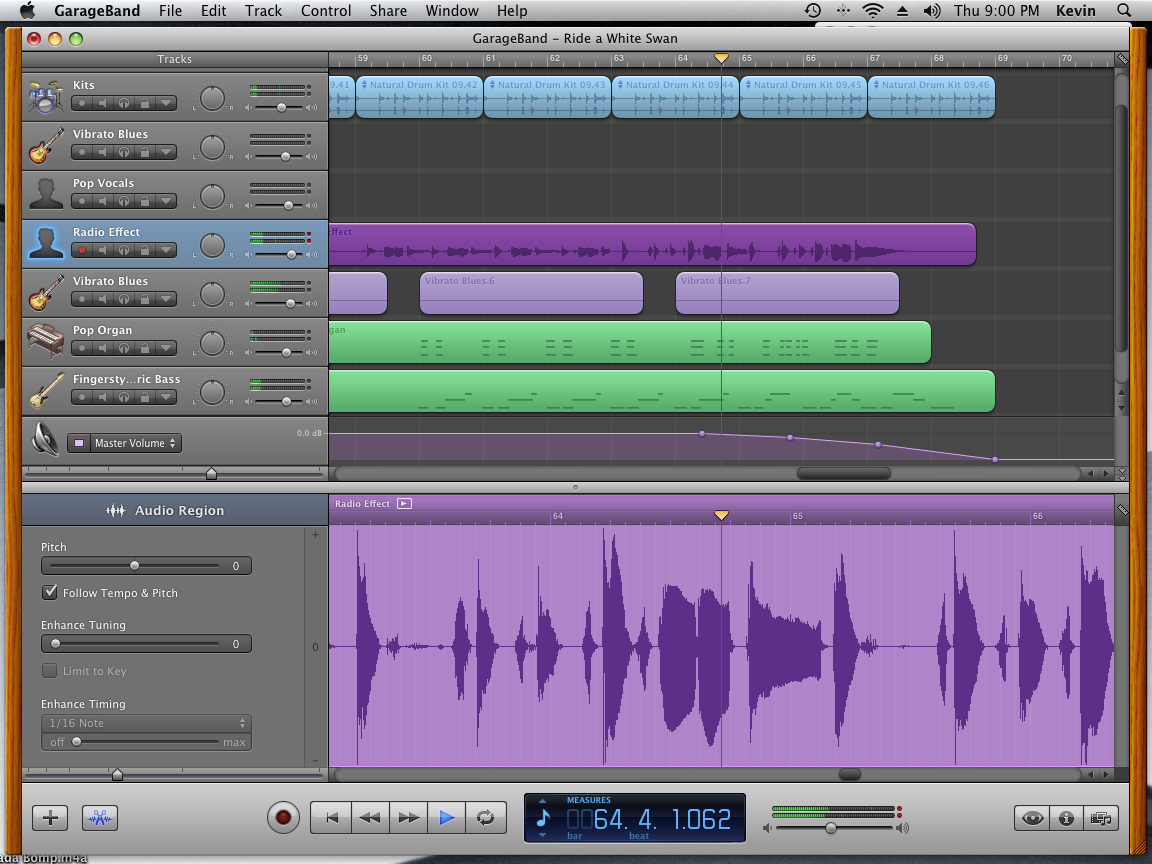Open the Enhance Timing 1/16 Note dropdown
1152x864 pixels.
[x=146, y=723]
